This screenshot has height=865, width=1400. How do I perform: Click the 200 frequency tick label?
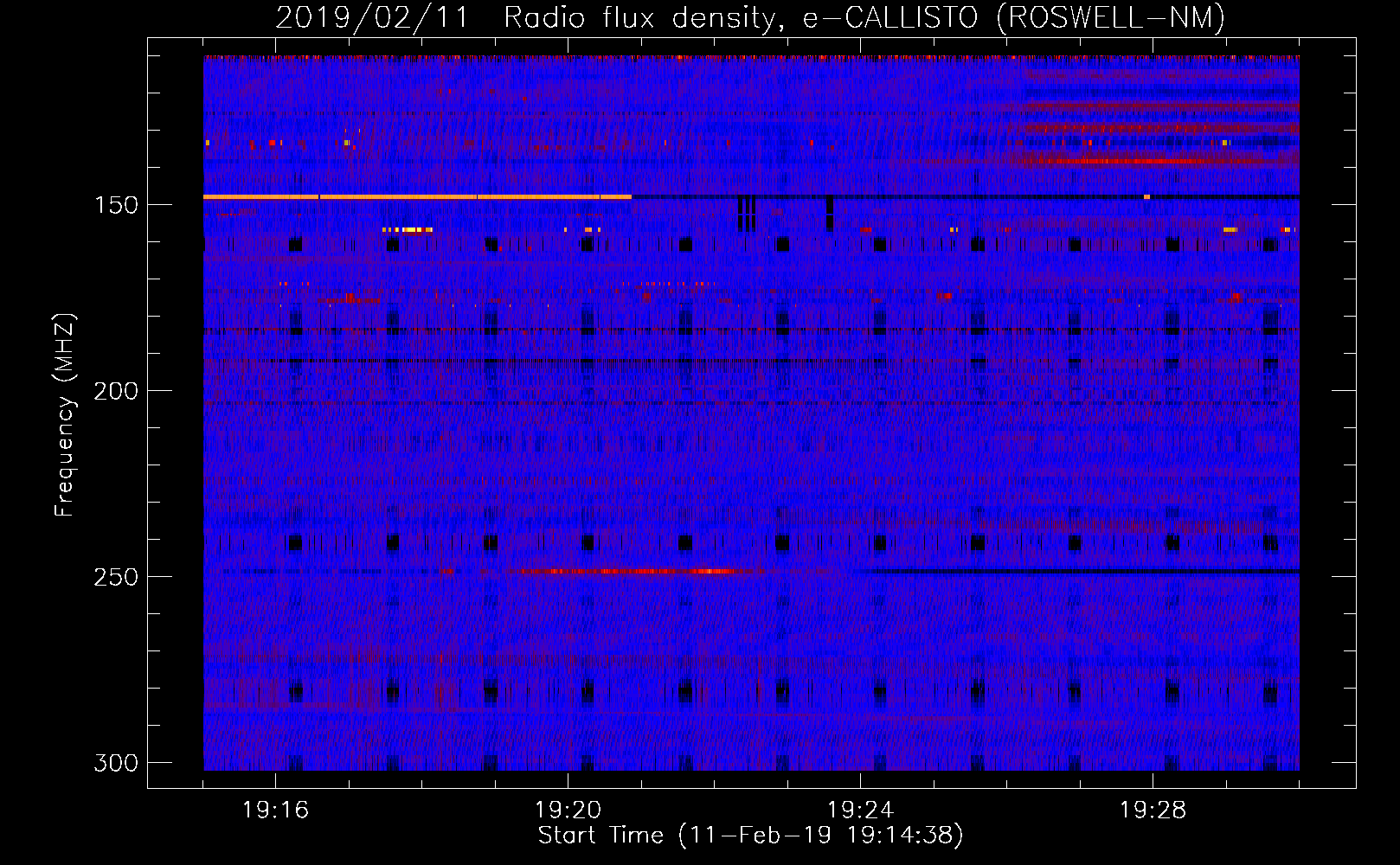tap(116, 391)
